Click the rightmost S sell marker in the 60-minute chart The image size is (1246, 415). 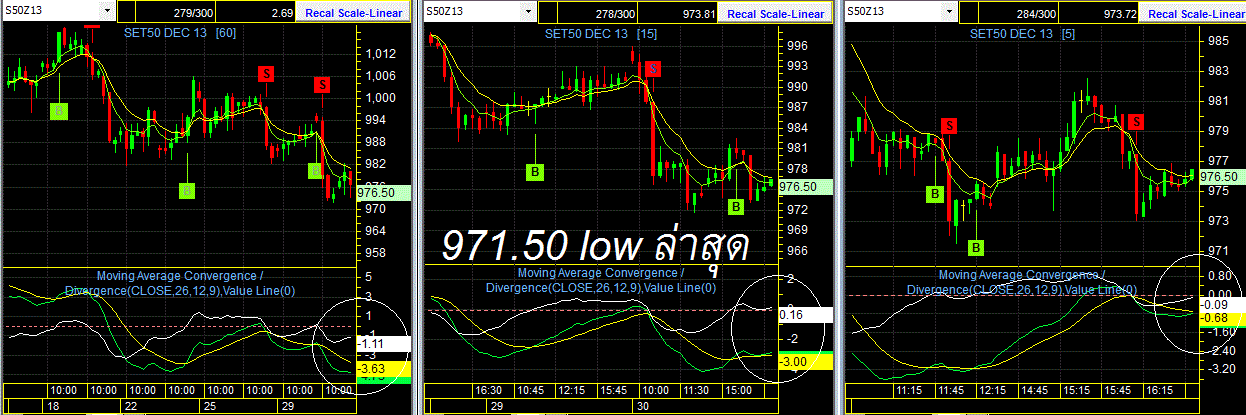click(x=322, y=85)
